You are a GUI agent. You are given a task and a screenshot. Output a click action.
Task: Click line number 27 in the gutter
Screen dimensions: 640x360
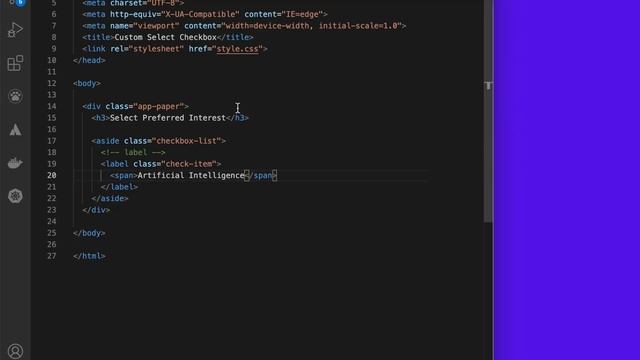[51, 256]
